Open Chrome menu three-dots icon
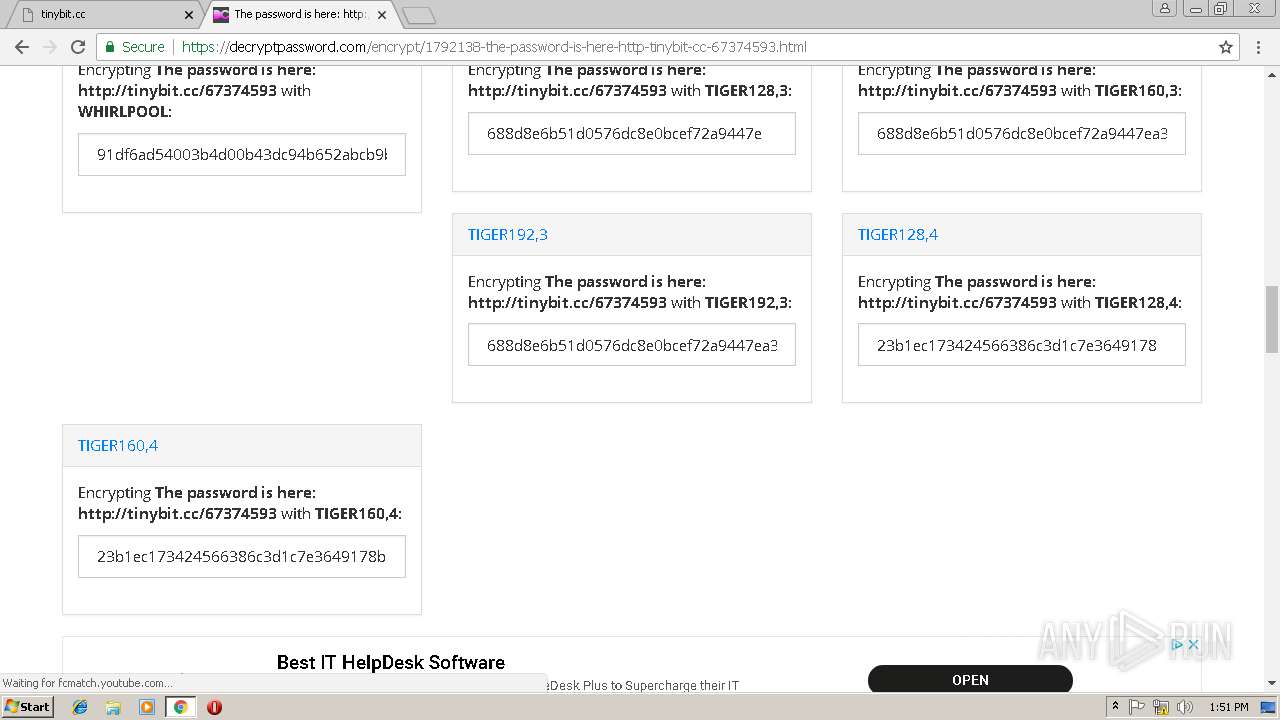The width and height of the screenshot is (1280, 720). [1258, 47]
